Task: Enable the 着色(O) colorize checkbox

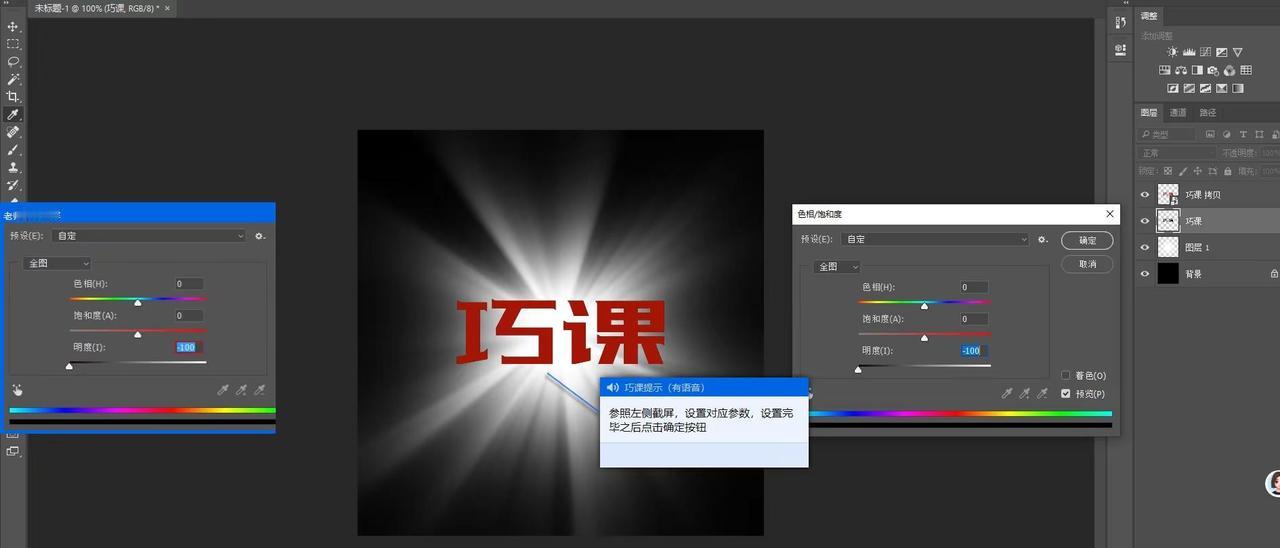Action: 1066,376
